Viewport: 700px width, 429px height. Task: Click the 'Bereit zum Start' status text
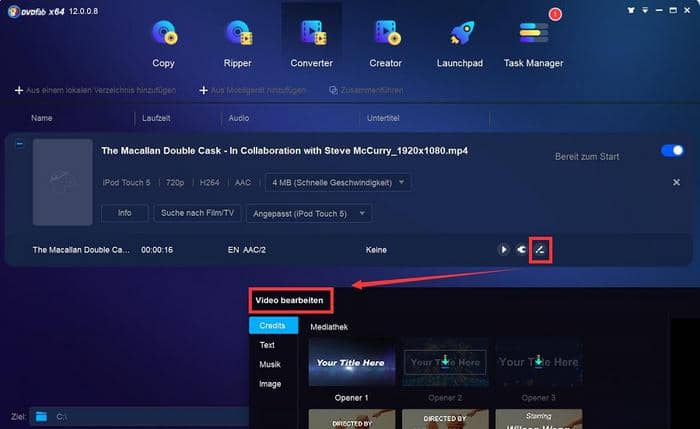(587, 157)
